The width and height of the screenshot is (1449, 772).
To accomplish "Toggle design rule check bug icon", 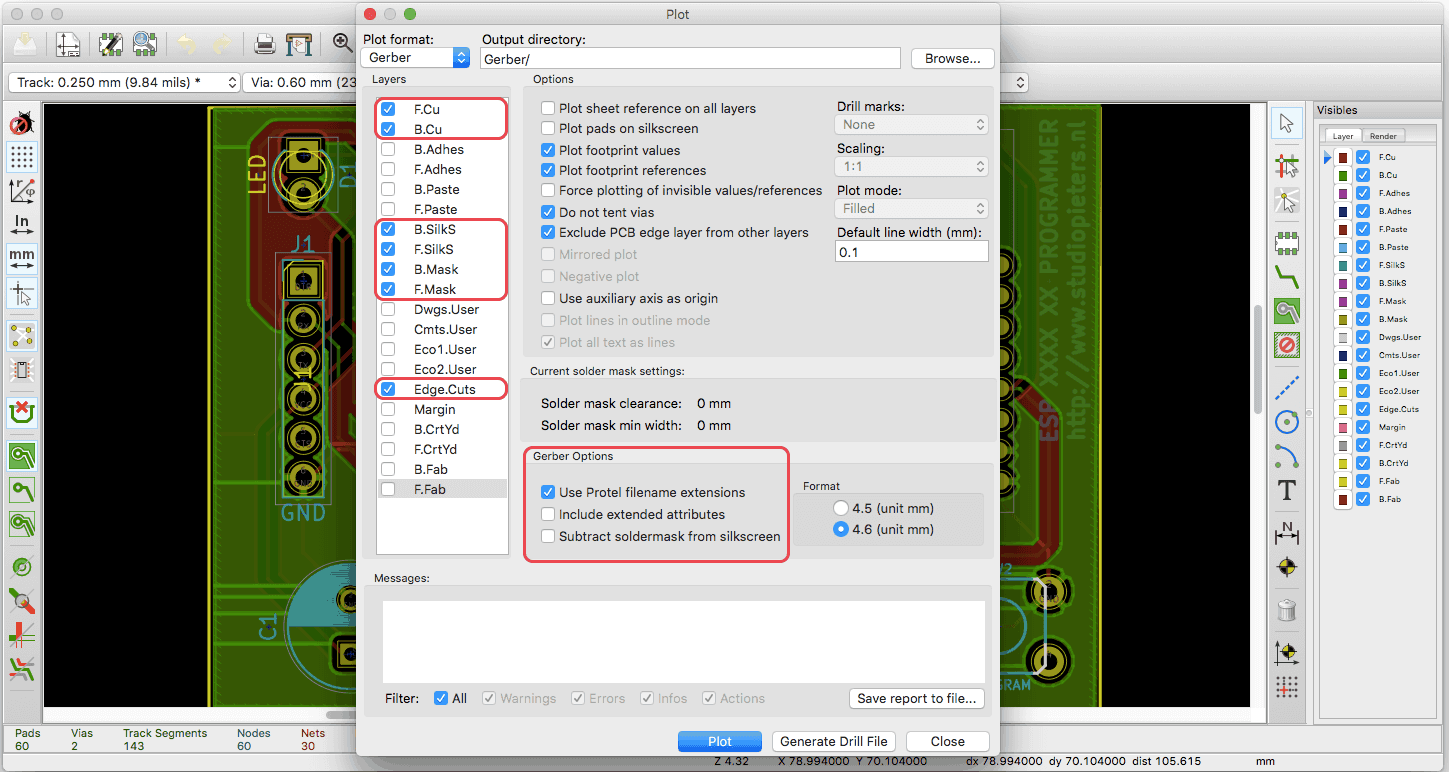I will pyautogui.click(x=22, y=124).
